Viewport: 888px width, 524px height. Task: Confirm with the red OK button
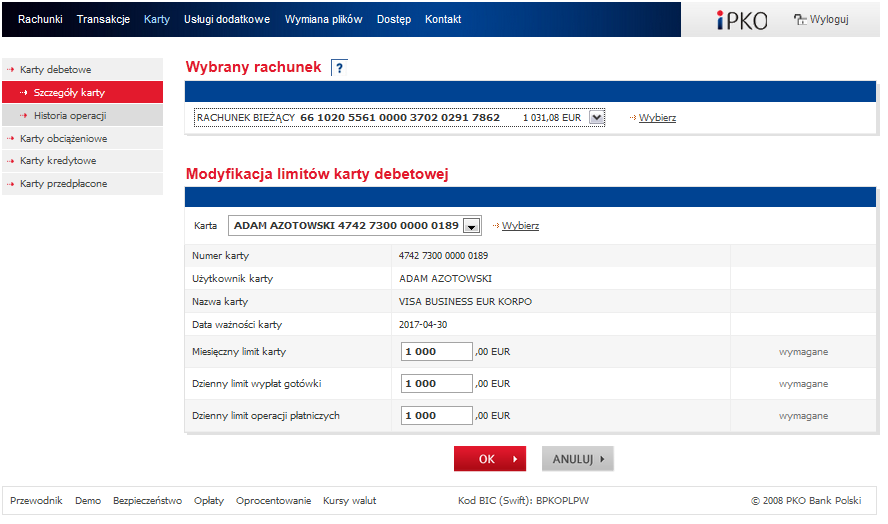490,459
